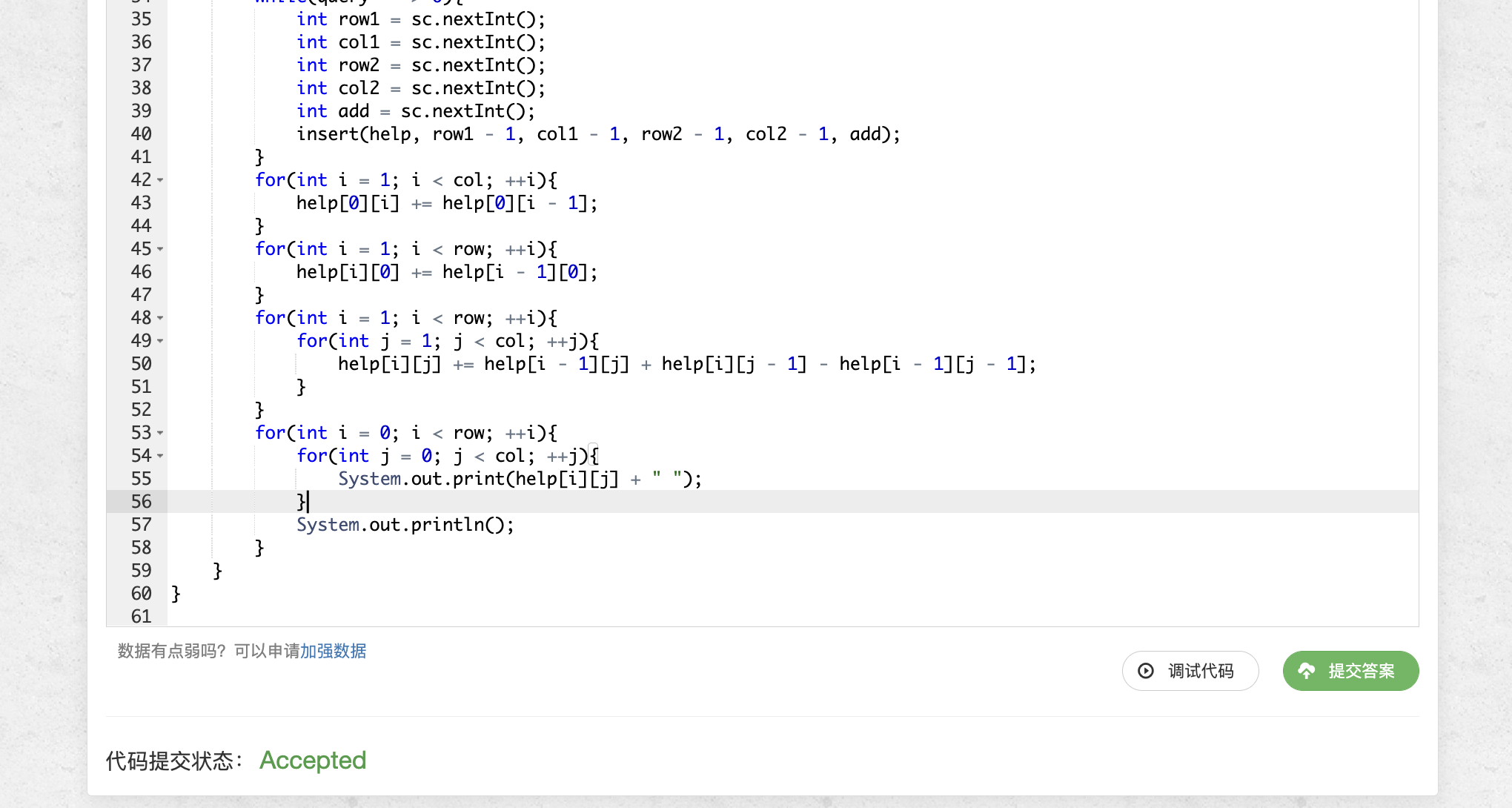
Task: Click line number 35 in the gutter
Action: pyautogui.click(x=141, y=19)
